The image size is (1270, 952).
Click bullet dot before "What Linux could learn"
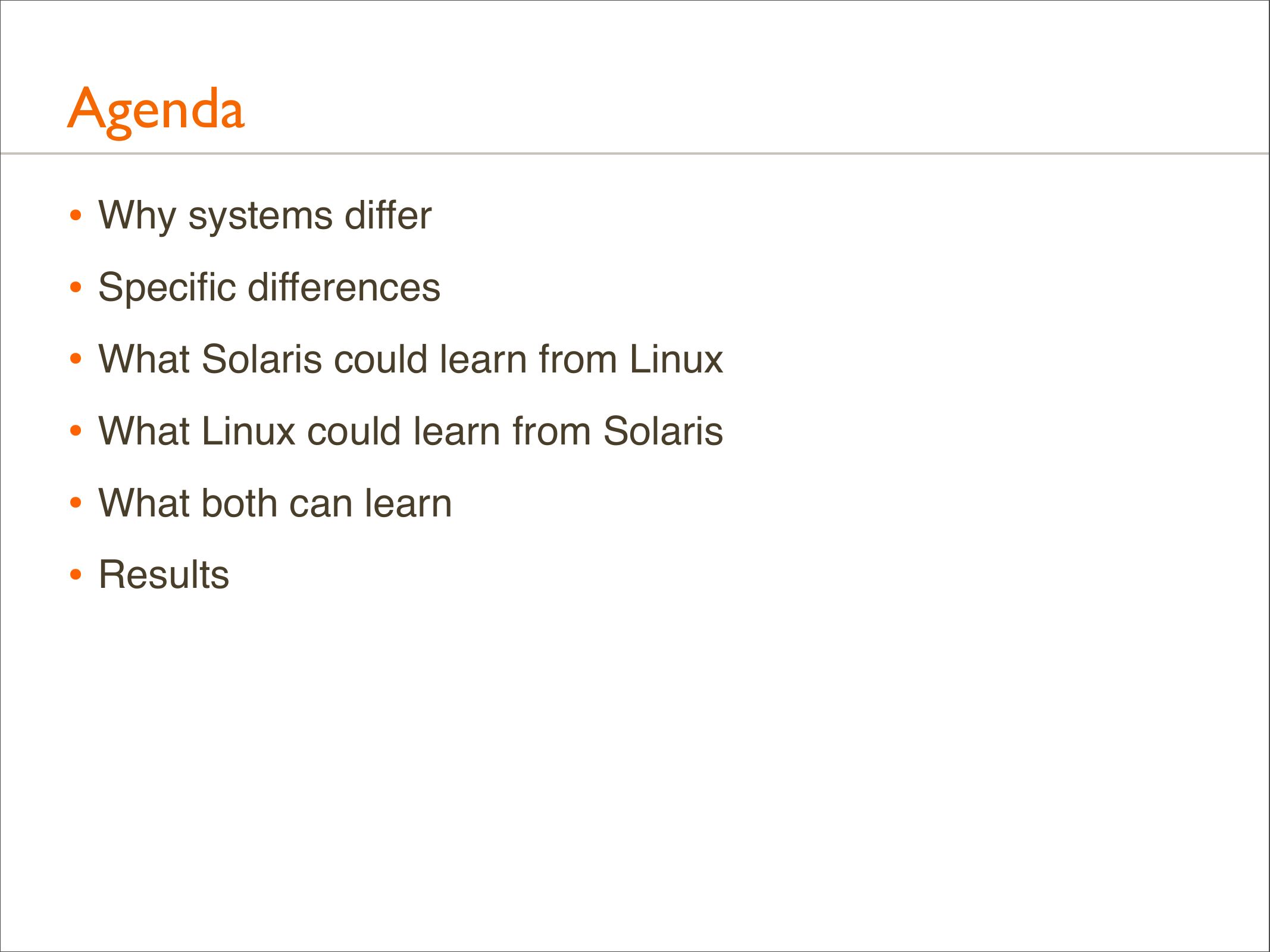[x=75, y=431]
